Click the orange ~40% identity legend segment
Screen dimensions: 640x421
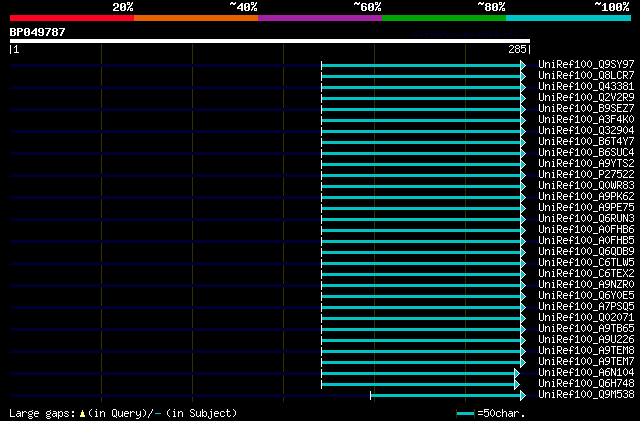(x=196, y=18)
